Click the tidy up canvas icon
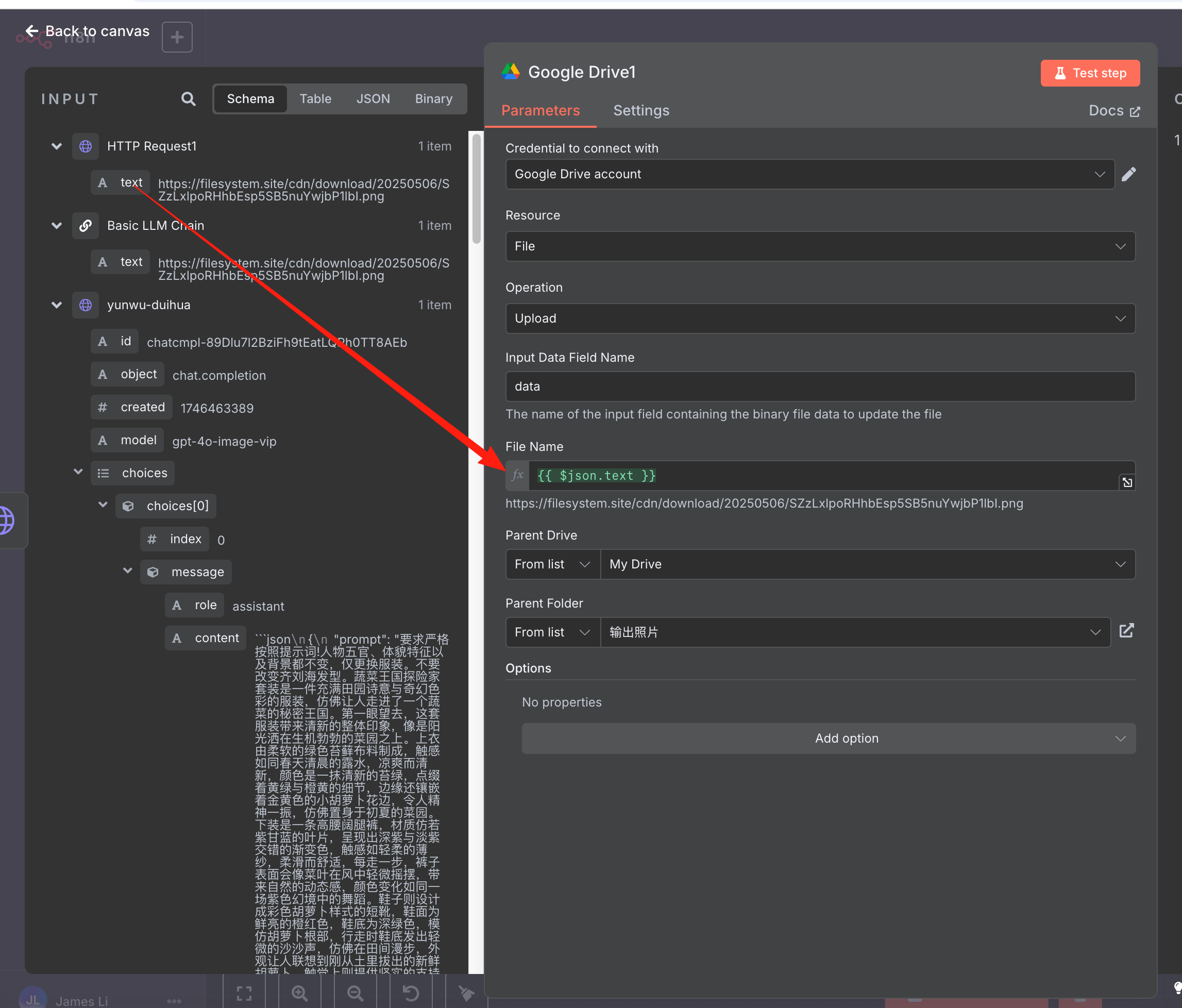 pos(466,993)
